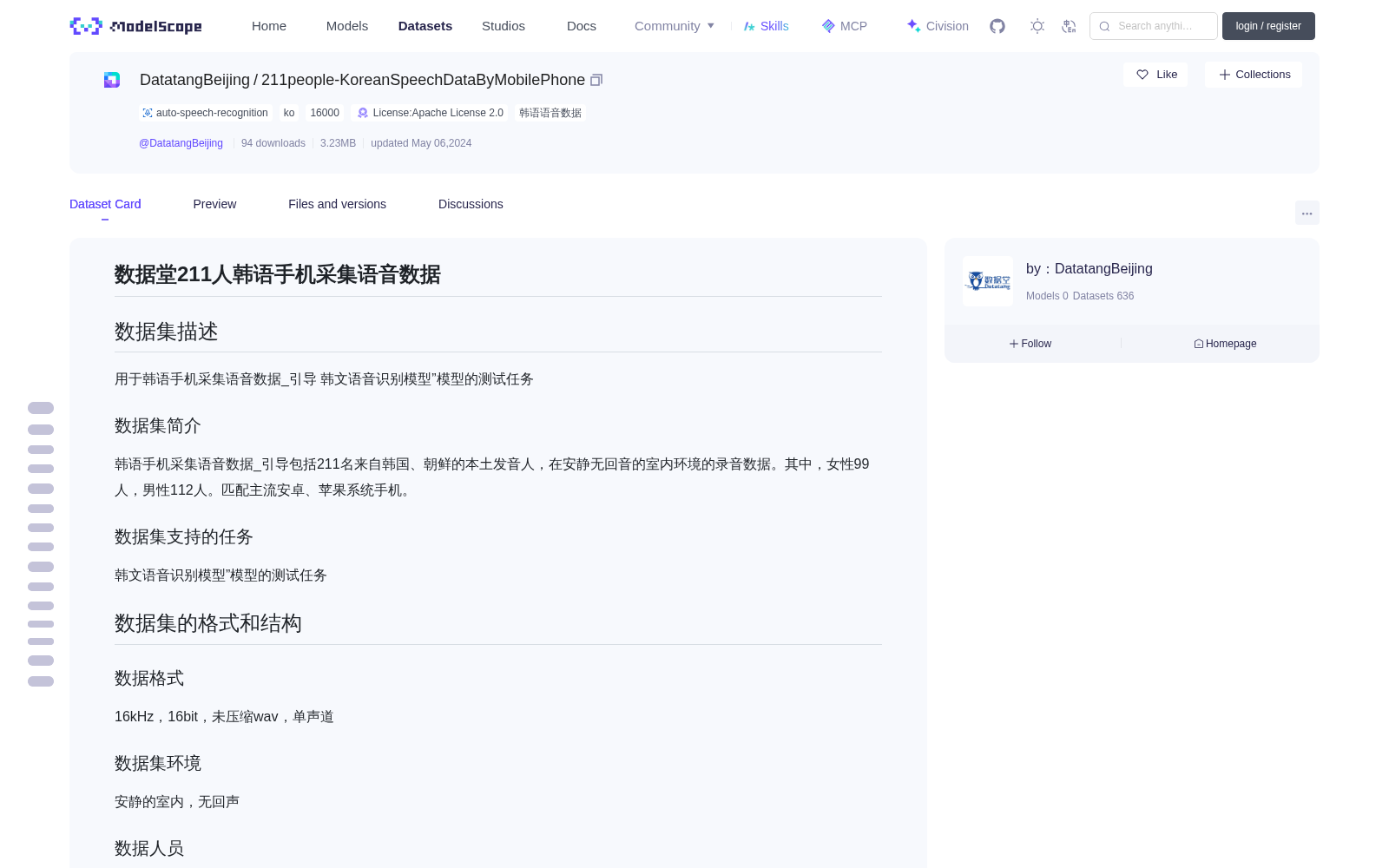Click the login / register button
Image resolution: width=1389 pixels, height=868 pixels.
(1268, 26)
